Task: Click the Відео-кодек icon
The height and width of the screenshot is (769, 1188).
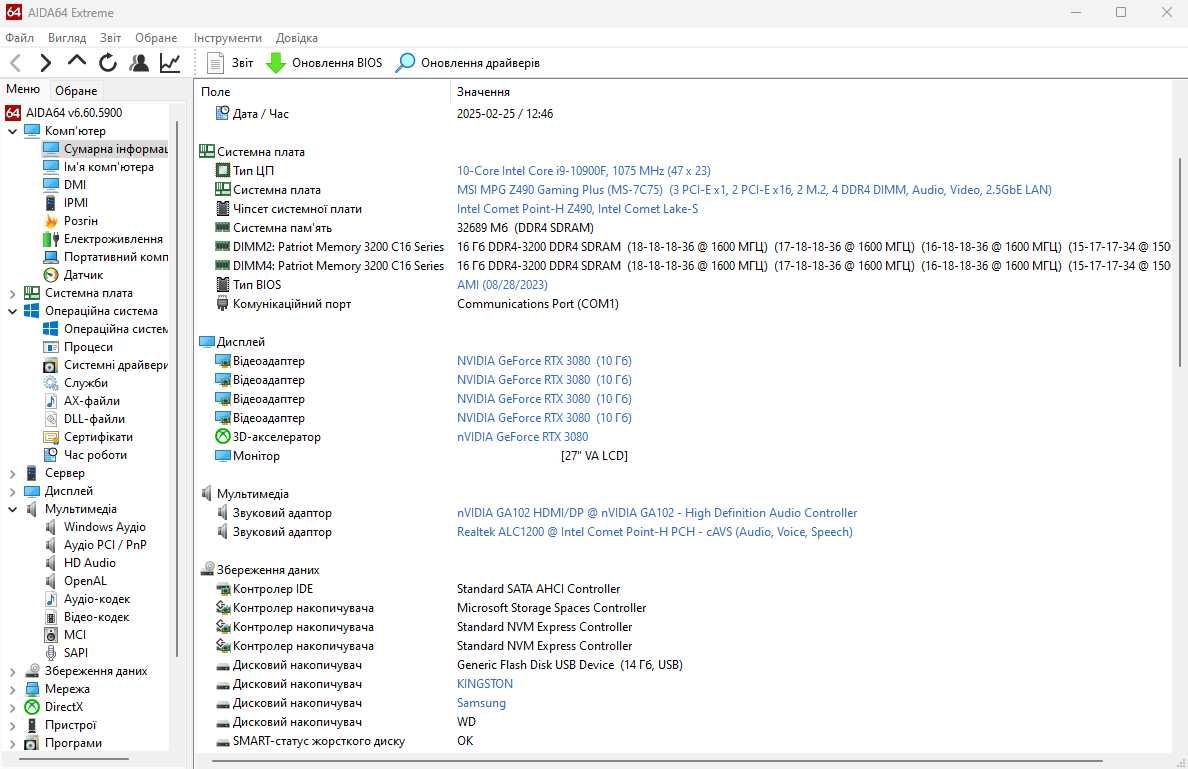Action: coord(51,617)
